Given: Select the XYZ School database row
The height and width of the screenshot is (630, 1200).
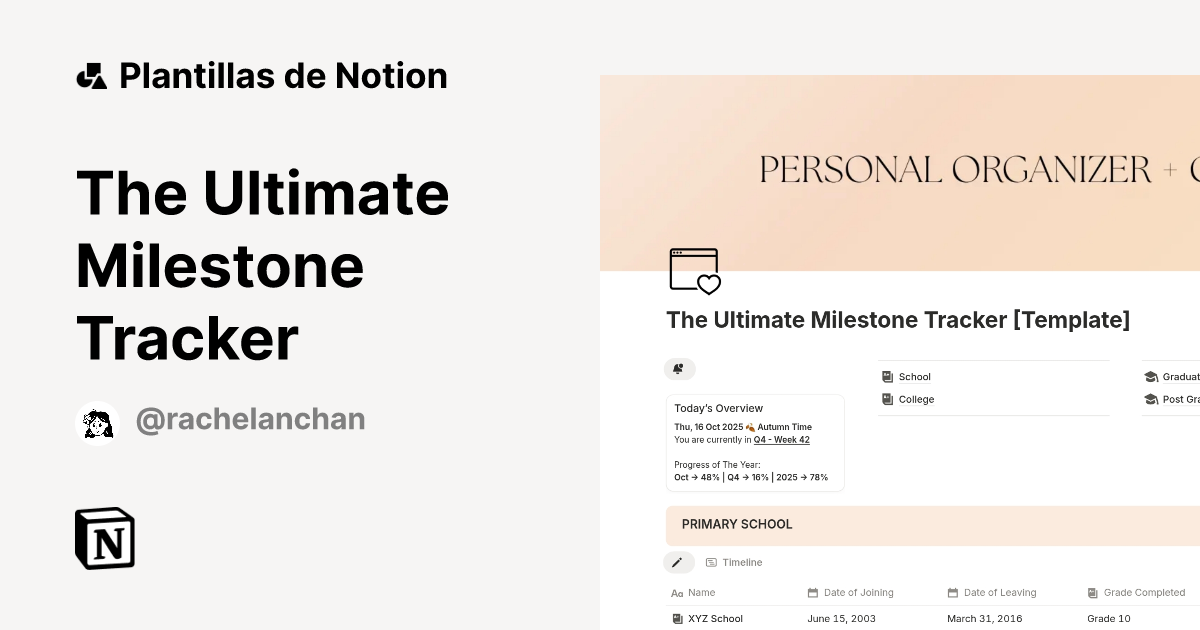Looking at the screenshot, I should [x=716, y=618].
